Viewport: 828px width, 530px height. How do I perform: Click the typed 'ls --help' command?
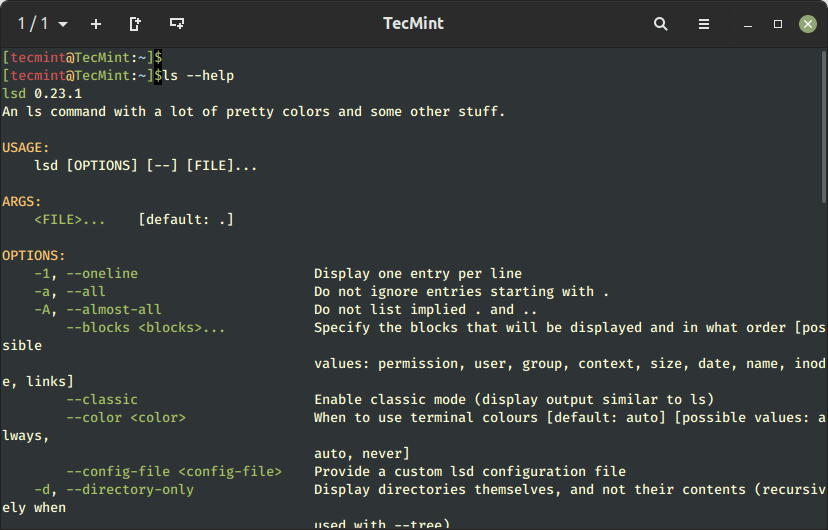coord(198,76)
